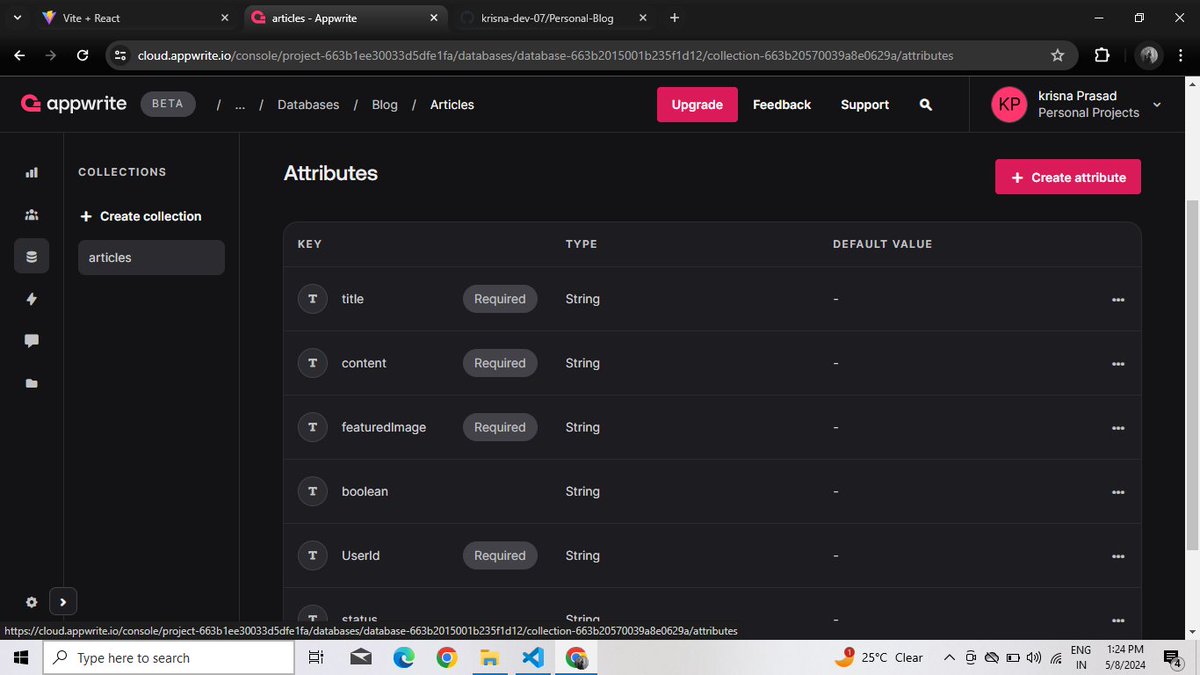
Task: Bookmark this page with the star icon
Action: pos(1057,56)
